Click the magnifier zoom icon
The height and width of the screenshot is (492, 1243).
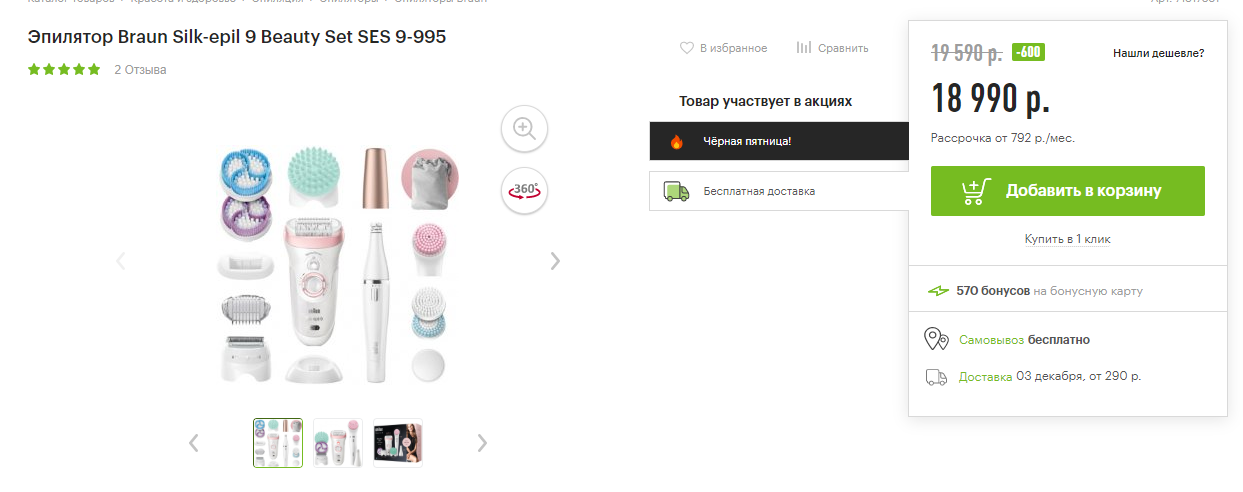[x=524, y=128]
